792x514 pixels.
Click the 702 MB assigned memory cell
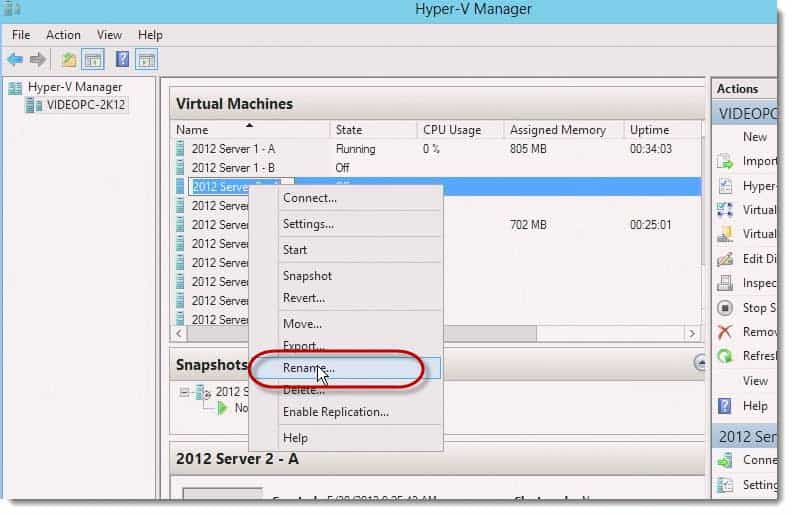528,225
